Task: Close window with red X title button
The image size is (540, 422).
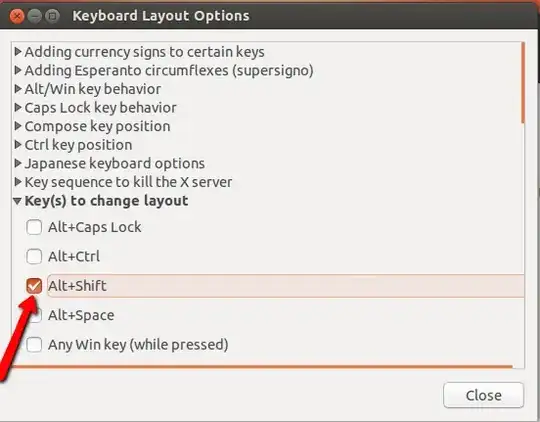Action: pos(17,16)
